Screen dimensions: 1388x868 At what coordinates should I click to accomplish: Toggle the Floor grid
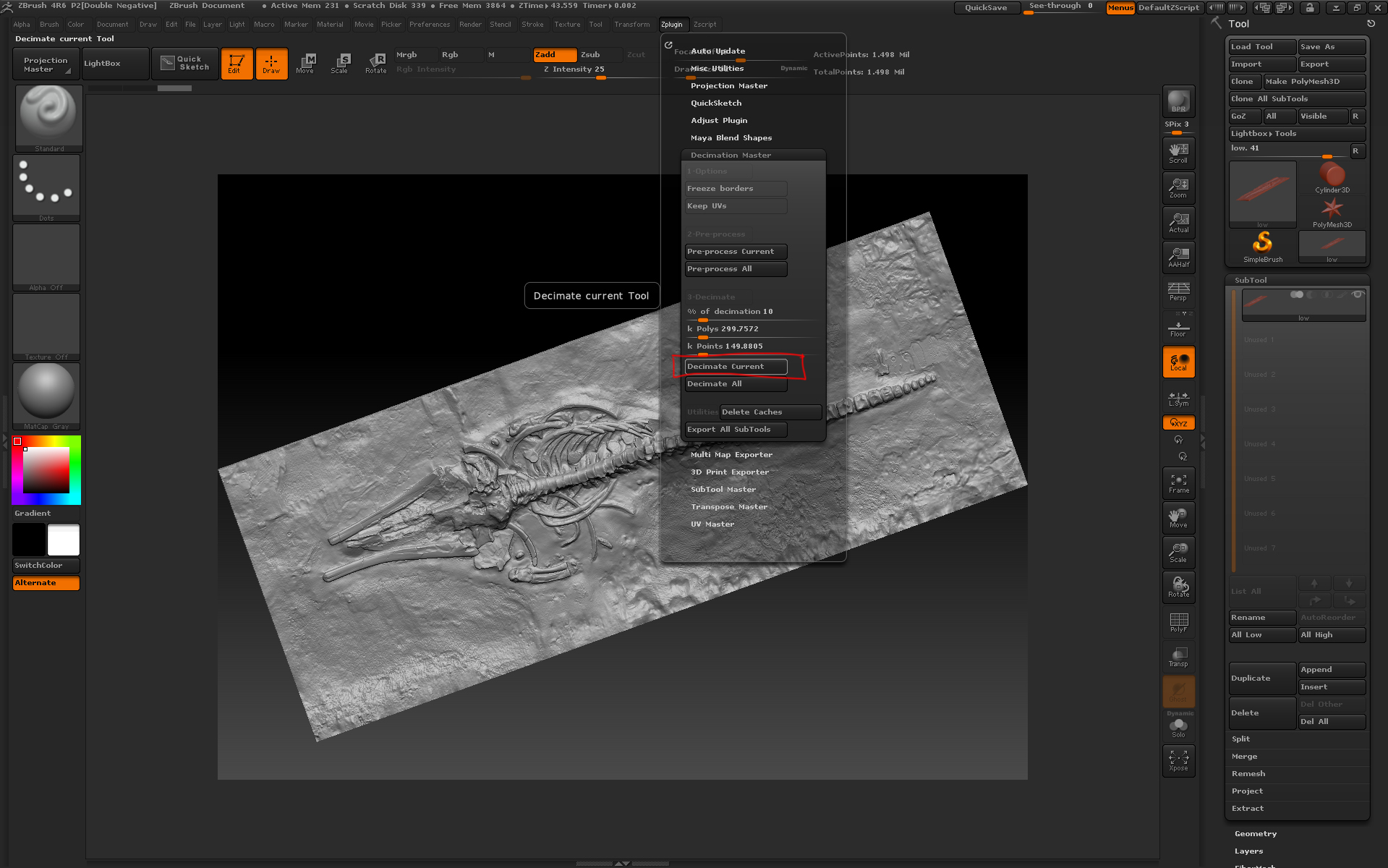tap(1178, 326)
